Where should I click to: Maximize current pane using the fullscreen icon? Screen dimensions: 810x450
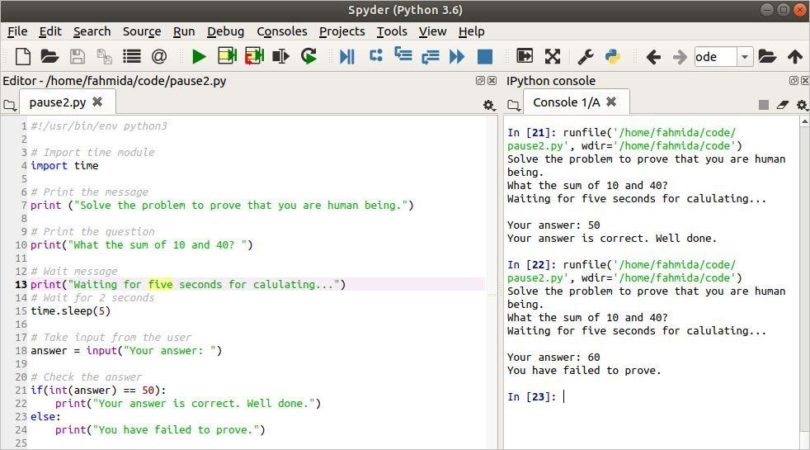(x=552, y=57)
